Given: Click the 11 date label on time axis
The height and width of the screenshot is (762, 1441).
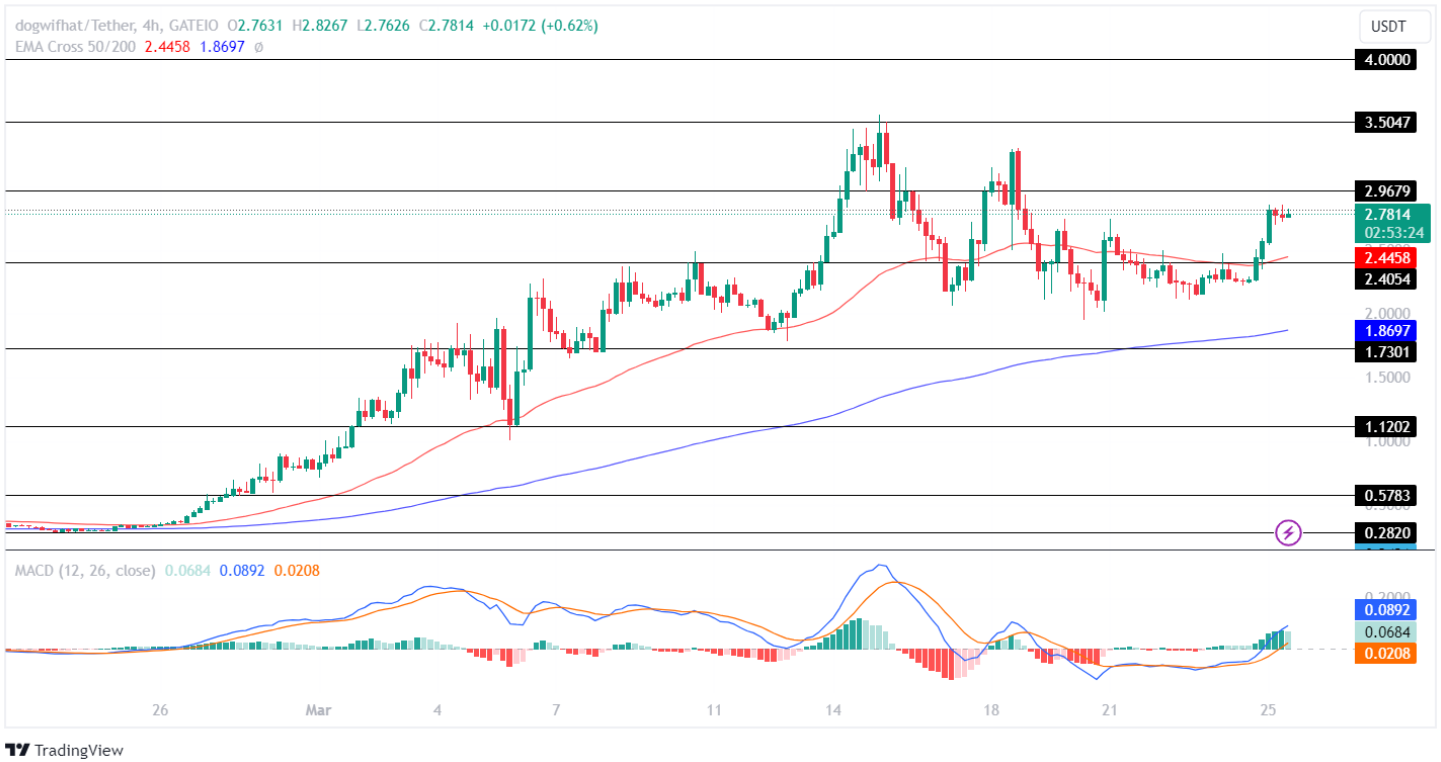Looking at the screenshot, I should coord(713,710).
